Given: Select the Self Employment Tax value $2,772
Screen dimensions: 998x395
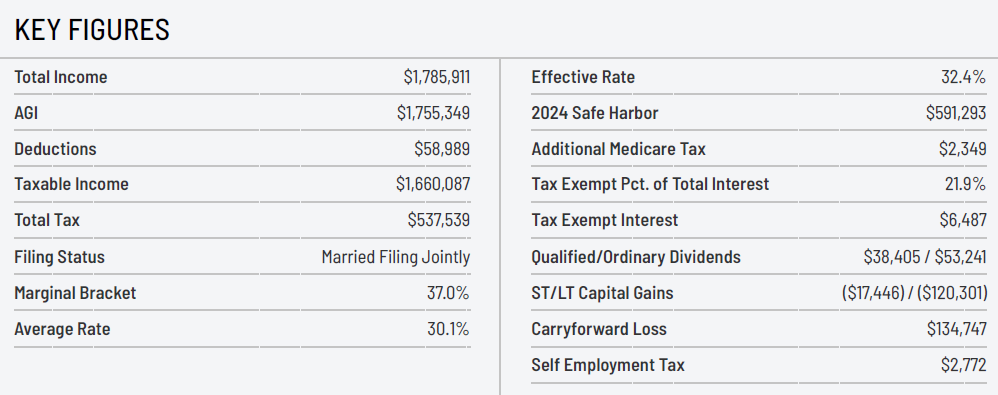Looking at the screenshot, I should click(x=964, y=365).
